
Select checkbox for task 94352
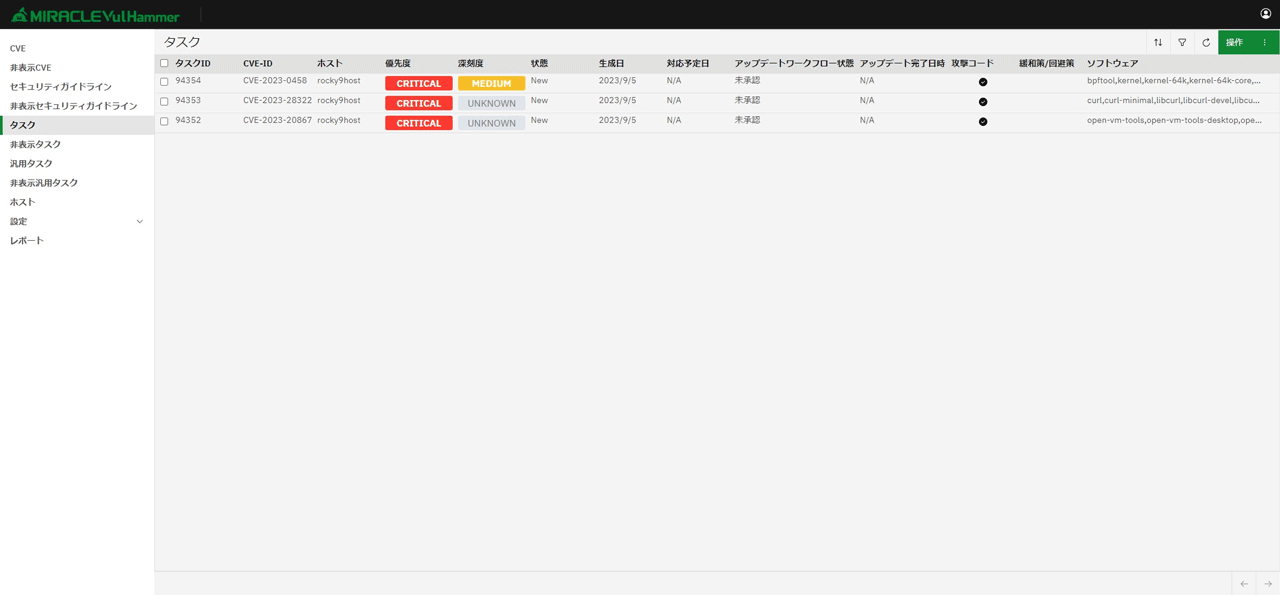click(x=164, y=121)
